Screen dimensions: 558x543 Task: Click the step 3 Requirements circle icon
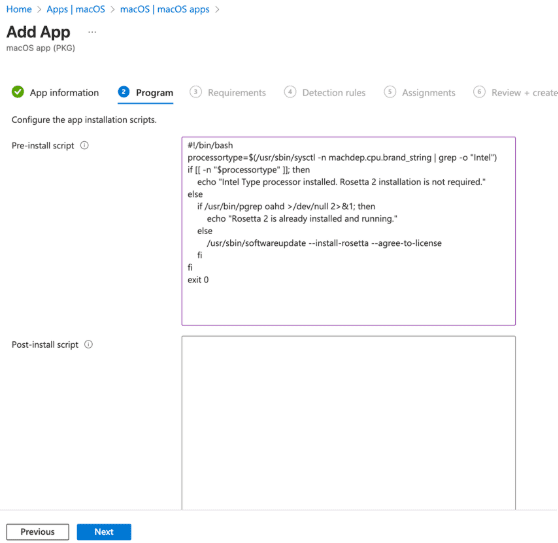coord(195,92)
